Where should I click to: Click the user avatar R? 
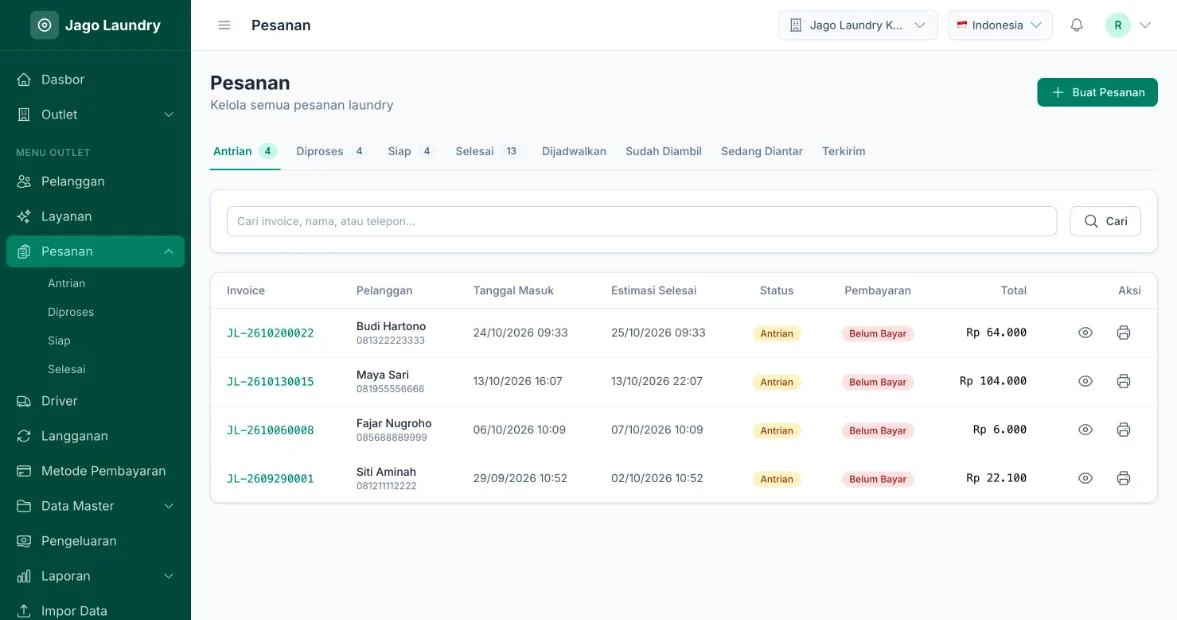point(1118,25)
